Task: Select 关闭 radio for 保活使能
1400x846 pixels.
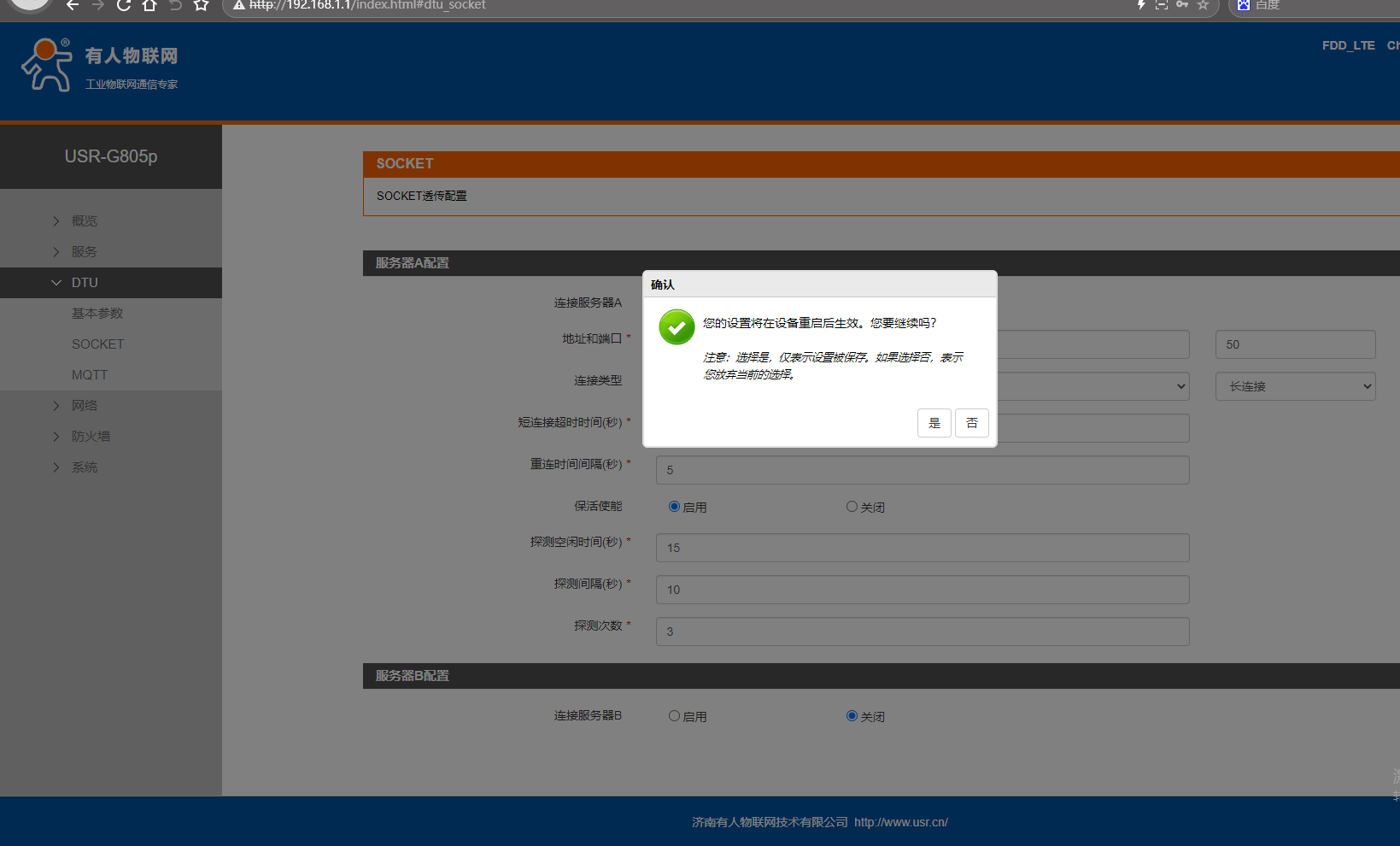Action: pos(852,507)
